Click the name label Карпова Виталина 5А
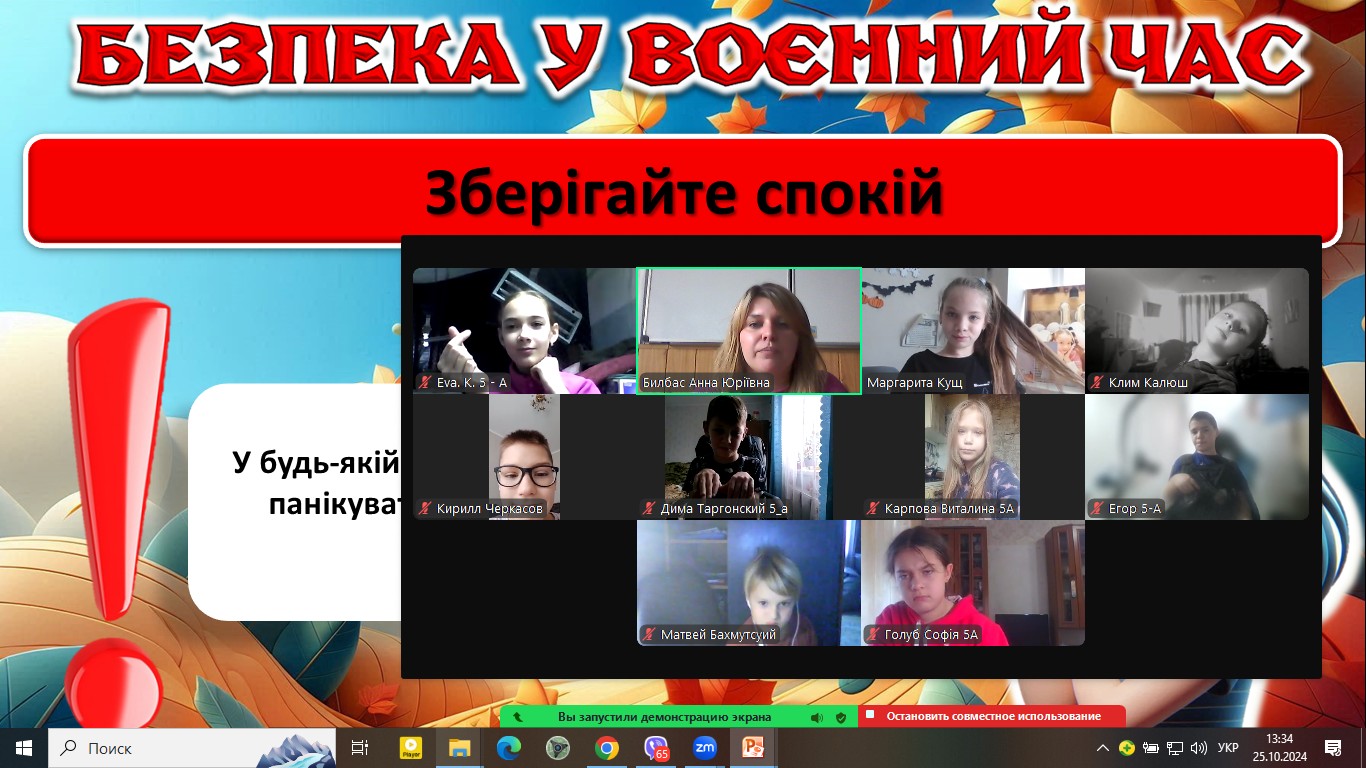This screenshot has height=768, width=1366. 949,509
